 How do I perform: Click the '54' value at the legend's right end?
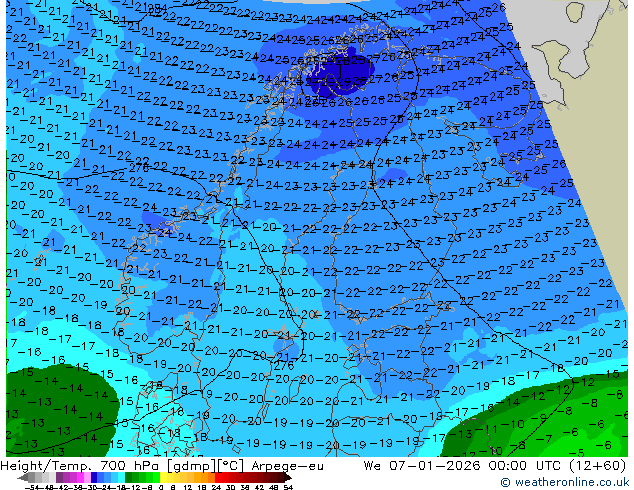point(287,487)
